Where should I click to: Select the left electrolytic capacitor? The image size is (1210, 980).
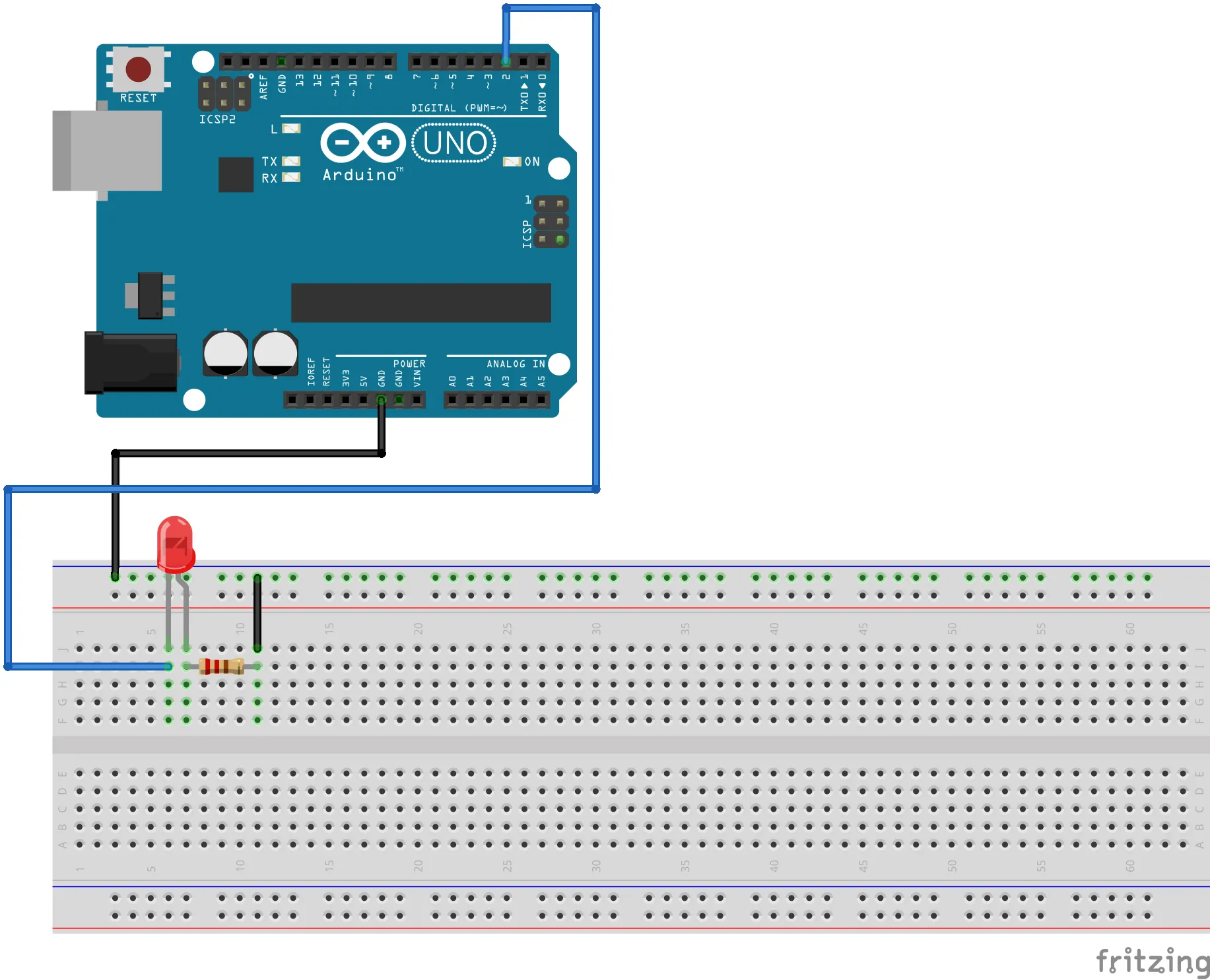click(x=225, y=353)
